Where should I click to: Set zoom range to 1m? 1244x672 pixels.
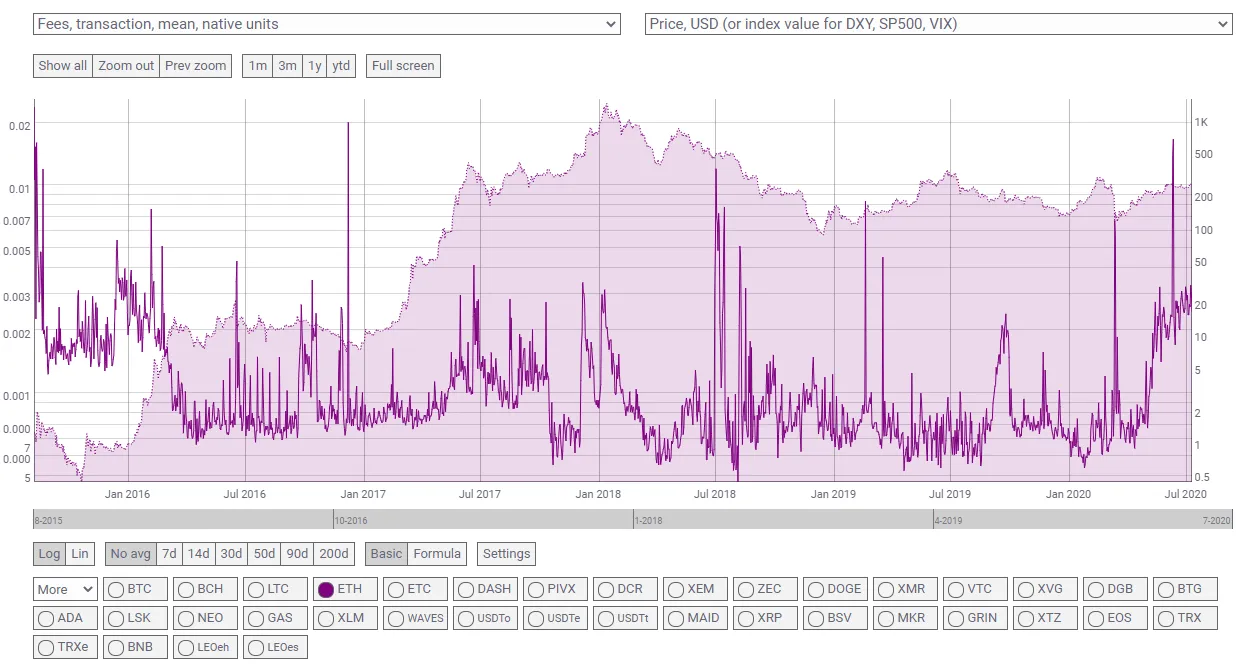coord(257,66)
